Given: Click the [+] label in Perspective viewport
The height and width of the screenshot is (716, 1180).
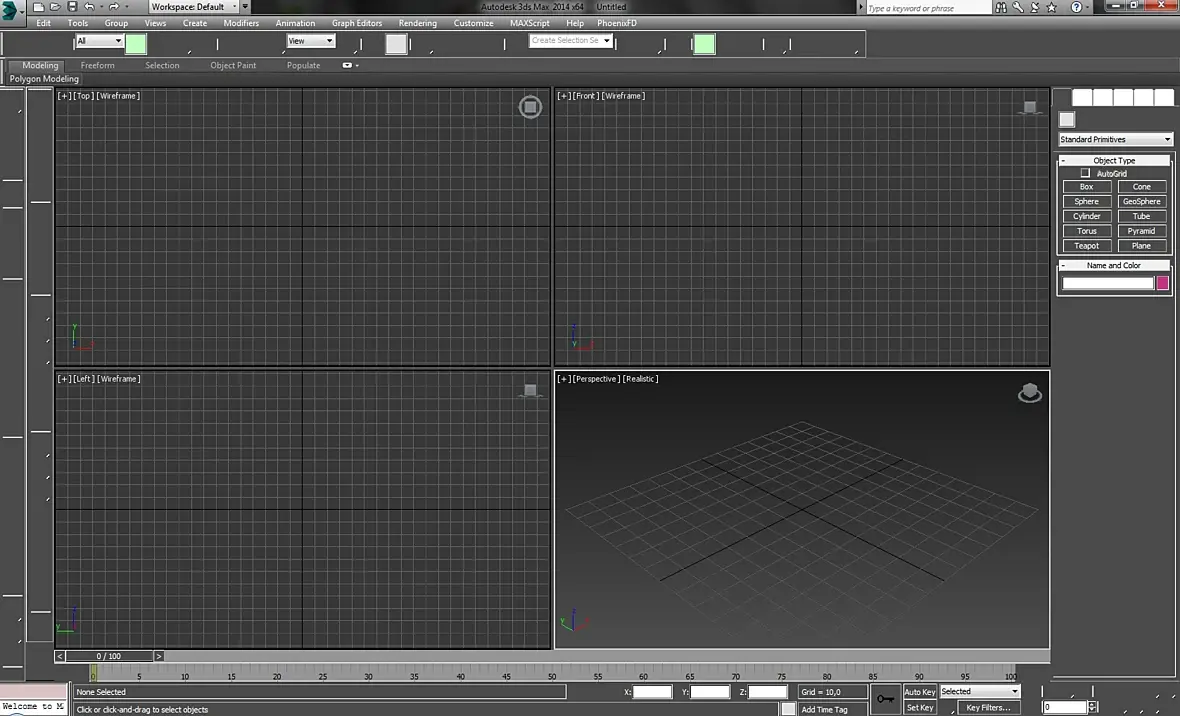Looking at the screenshot, I should [564, 379].
